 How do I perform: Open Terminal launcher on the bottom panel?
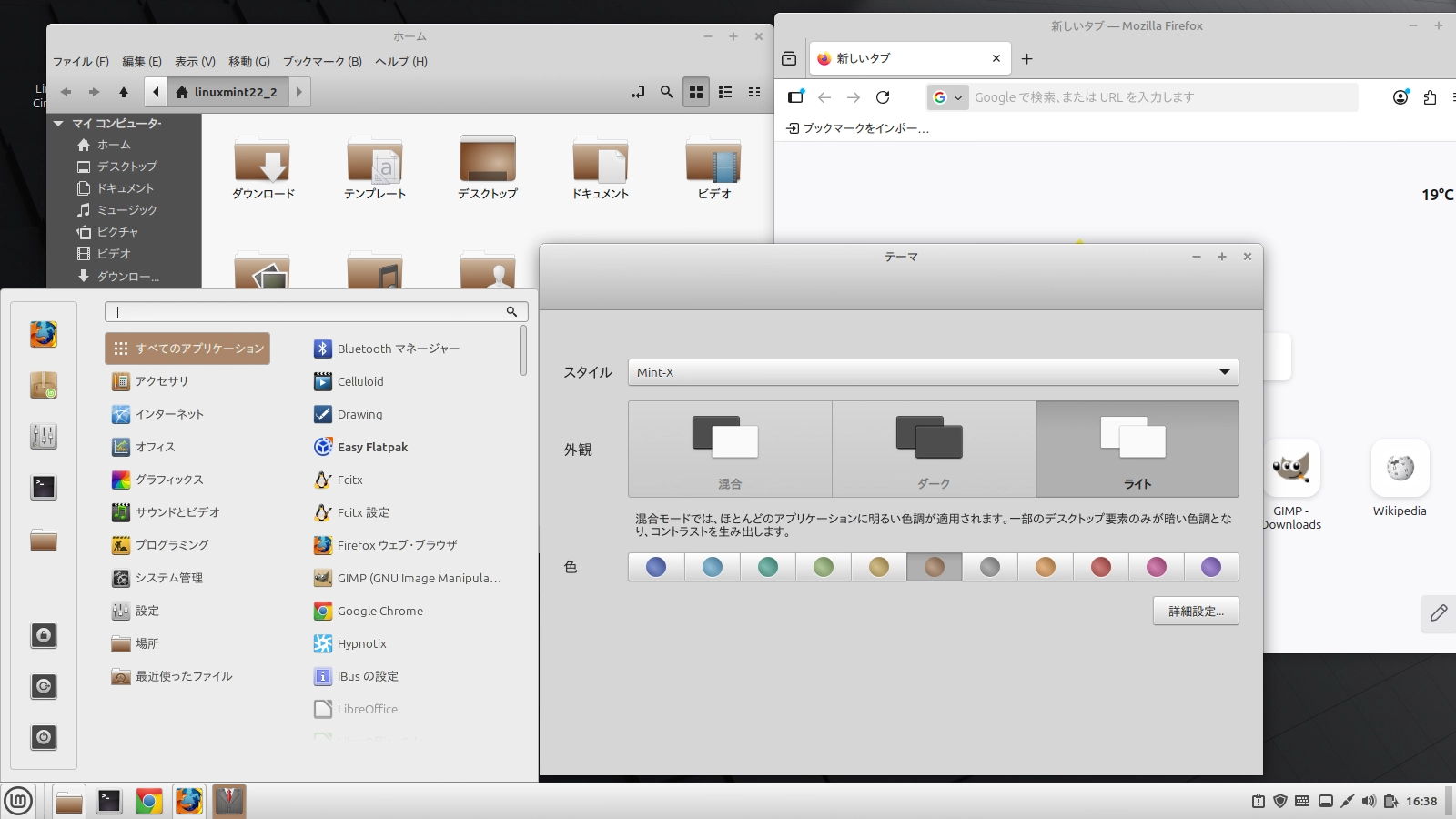pos(109,801)
